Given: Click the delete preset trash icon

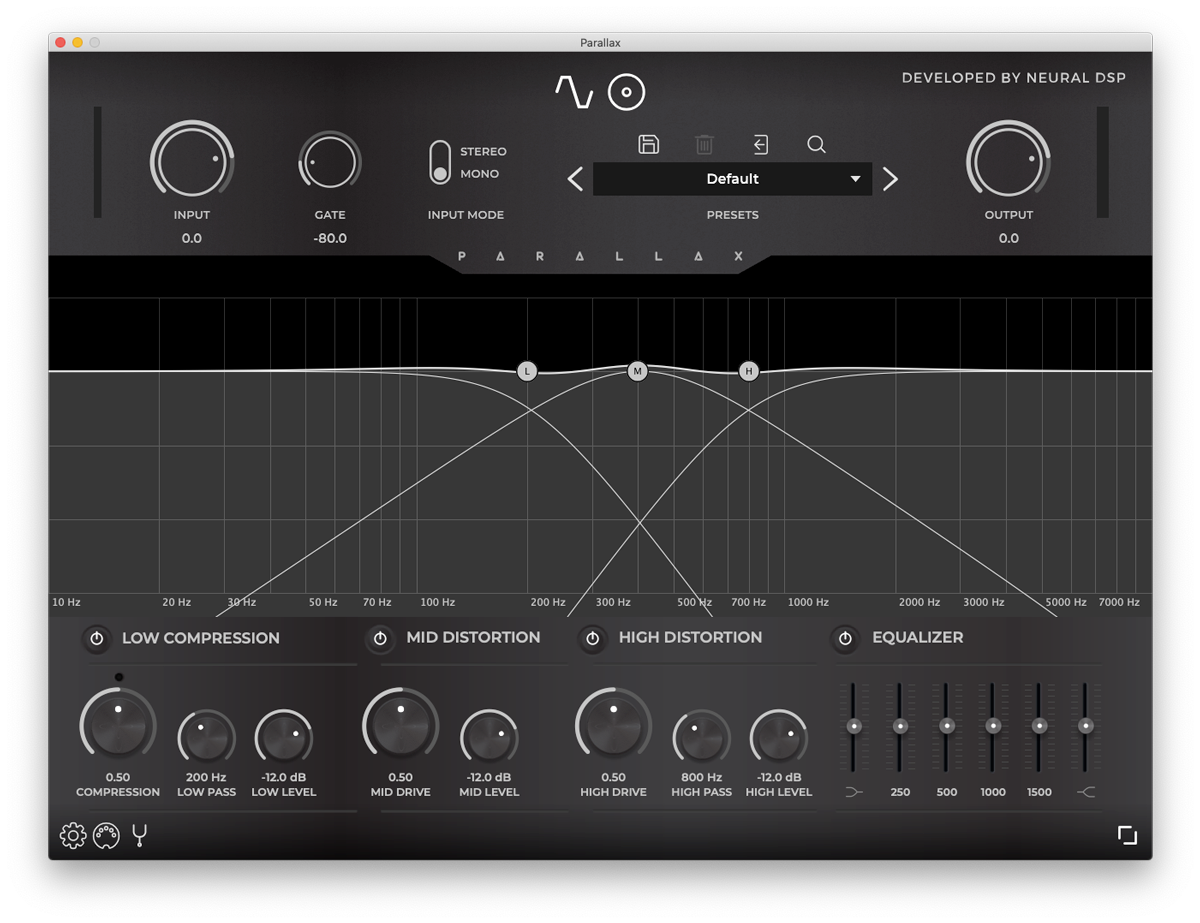Looking at the screenshot, I should 704,144.
